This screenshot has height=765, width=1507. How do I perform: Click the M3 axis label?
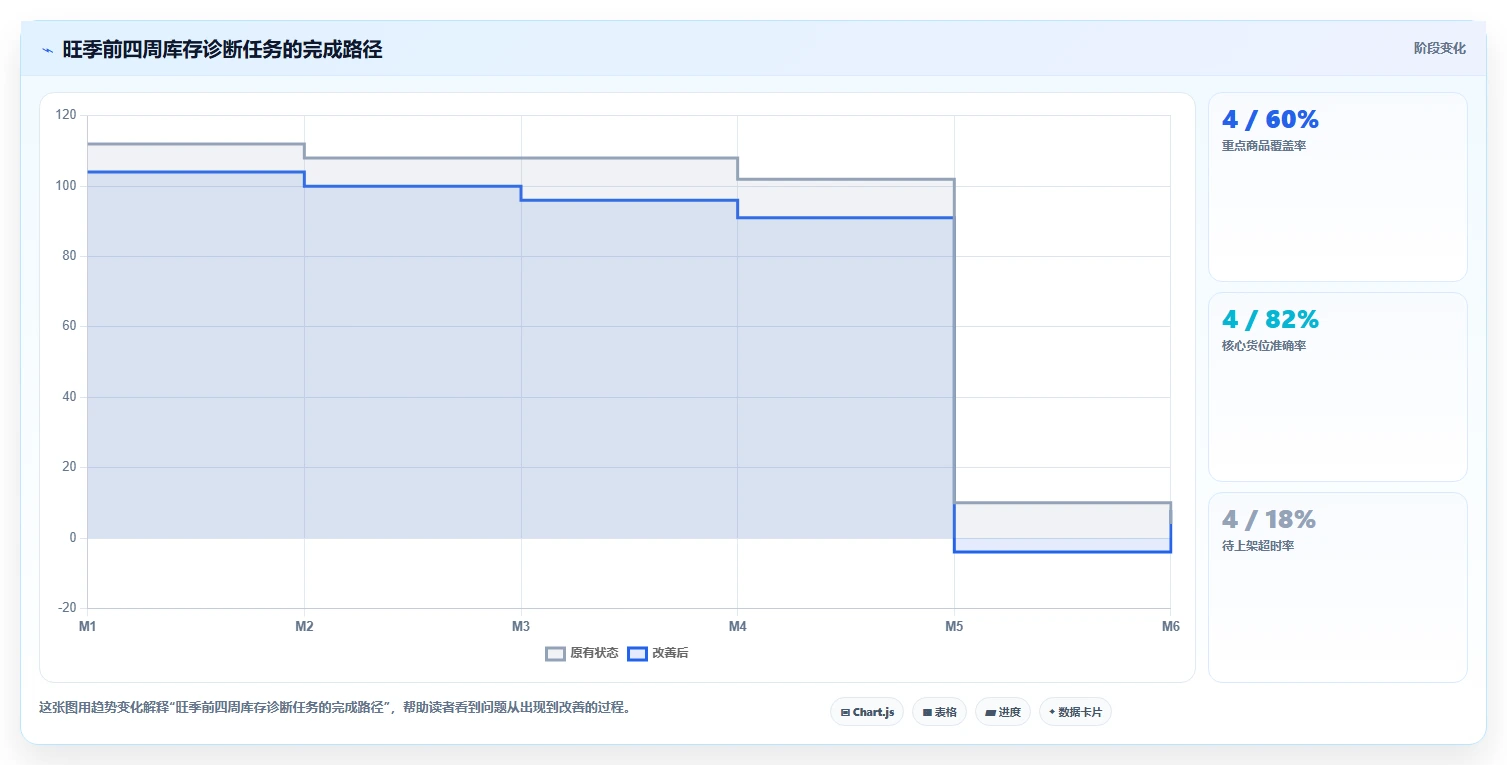coord(521,626)
